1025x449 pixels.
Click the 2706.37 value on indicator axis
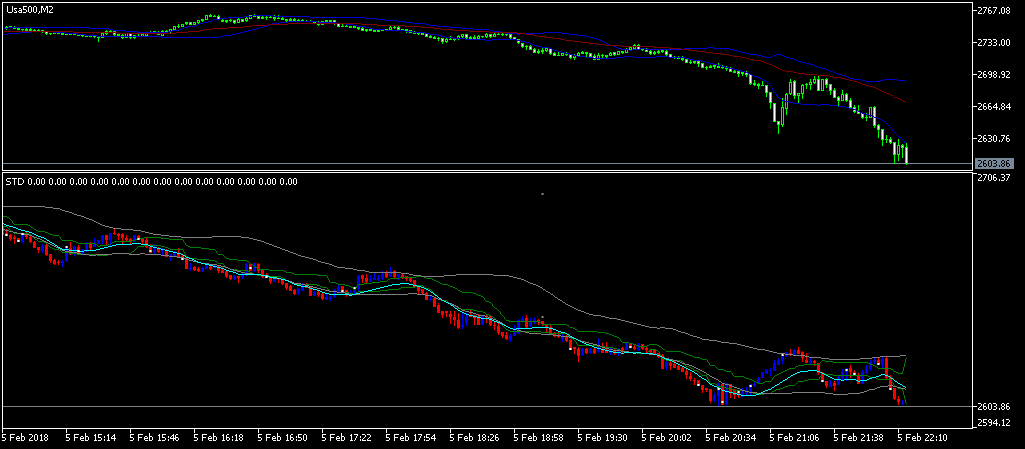tap(993, 178)
